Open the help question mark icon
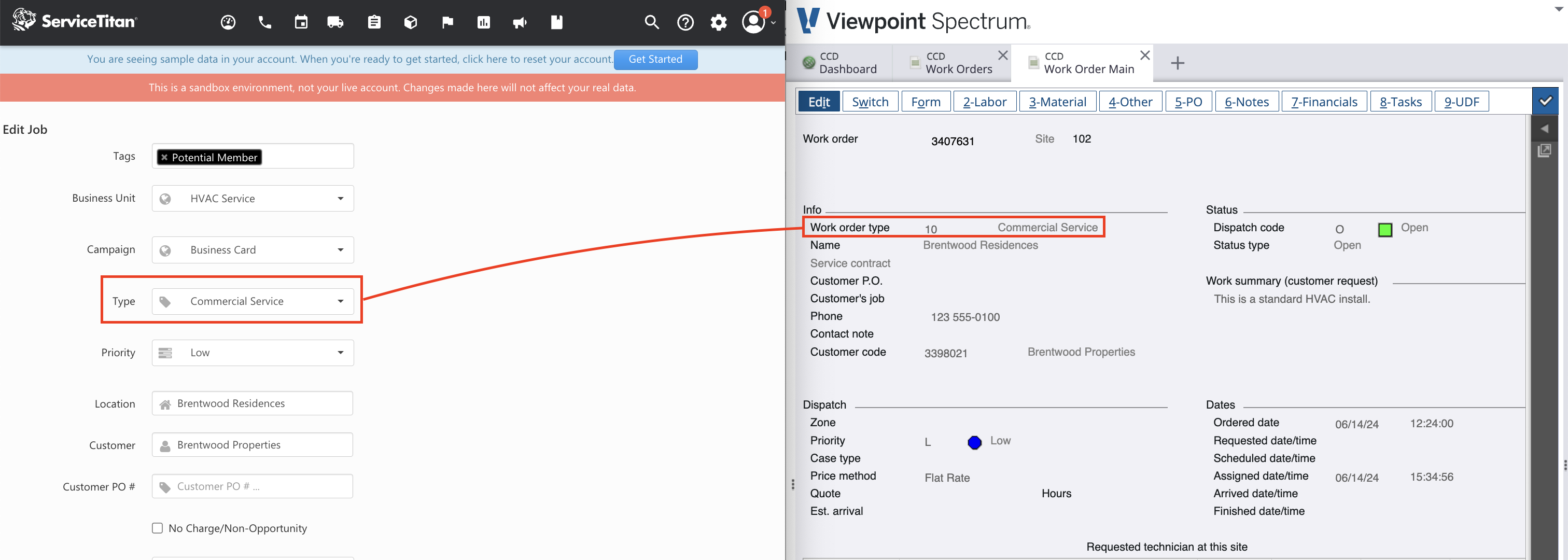Viewport: 1568px width, 560px height. coord(685,22)
